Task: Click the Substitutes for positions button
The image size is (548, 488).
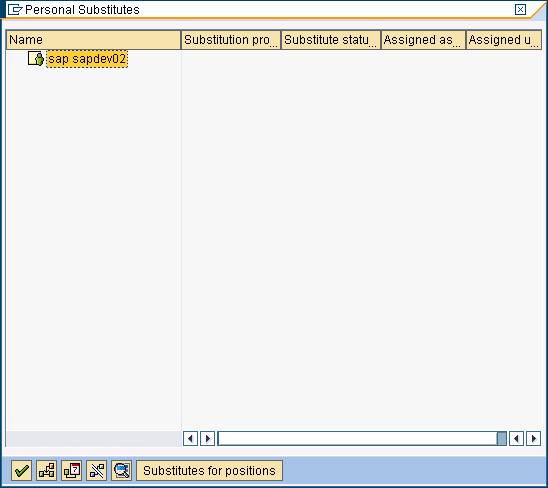Action: pos(209,471)
